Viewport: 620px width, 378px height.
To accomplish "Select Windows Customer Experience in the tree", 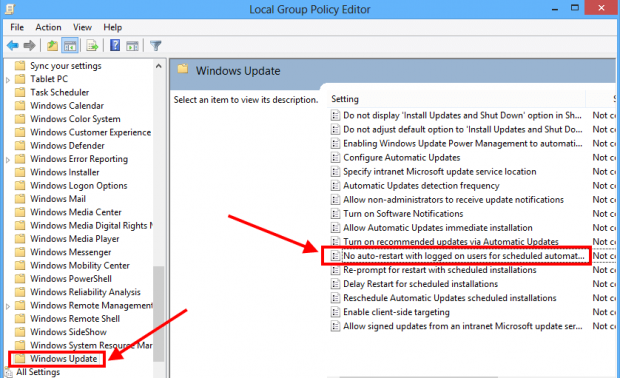I will [x=91, y=132].
